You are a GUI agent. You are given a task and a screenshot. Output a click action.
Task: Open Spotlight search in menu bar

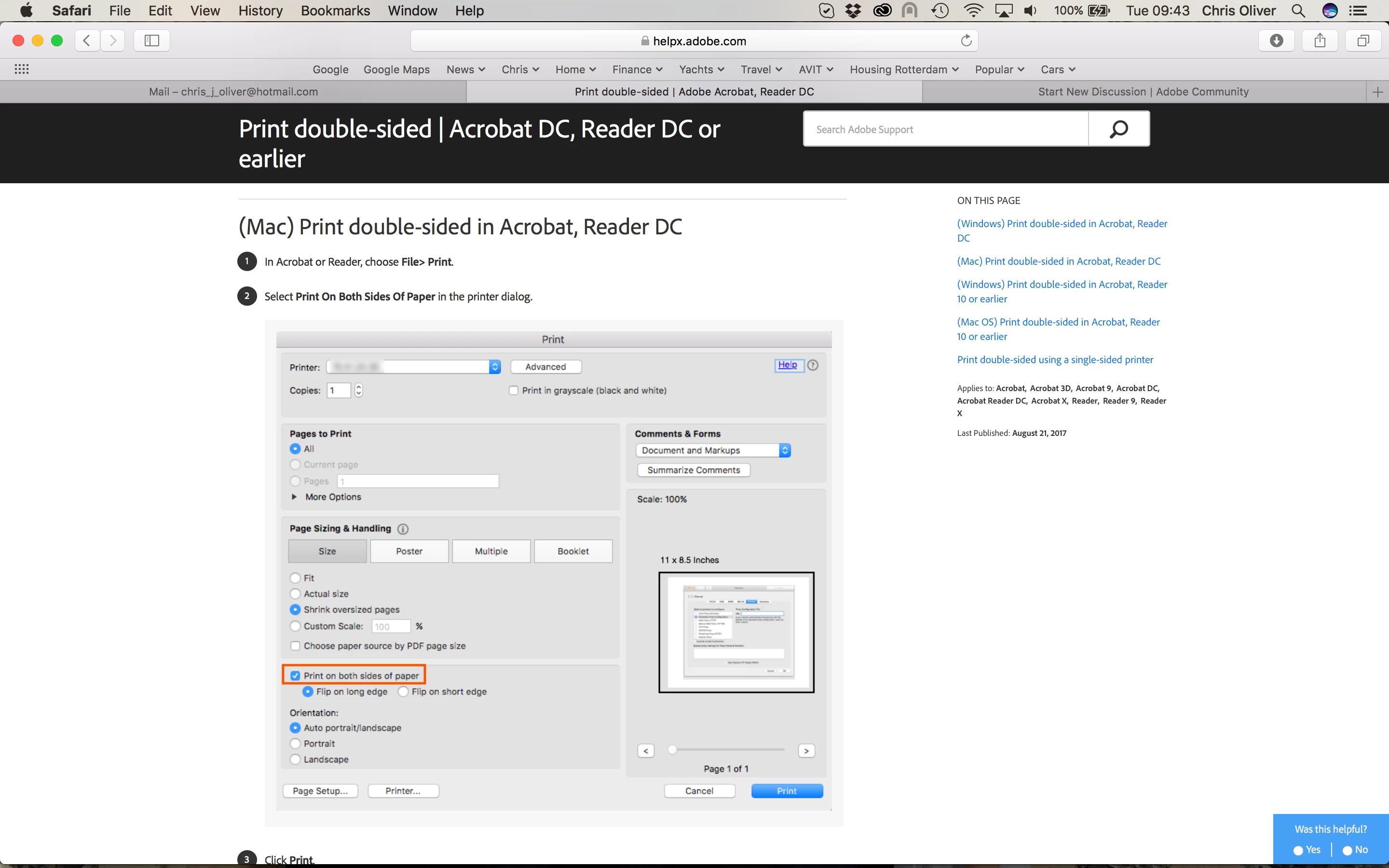[x=1298, y=11]
